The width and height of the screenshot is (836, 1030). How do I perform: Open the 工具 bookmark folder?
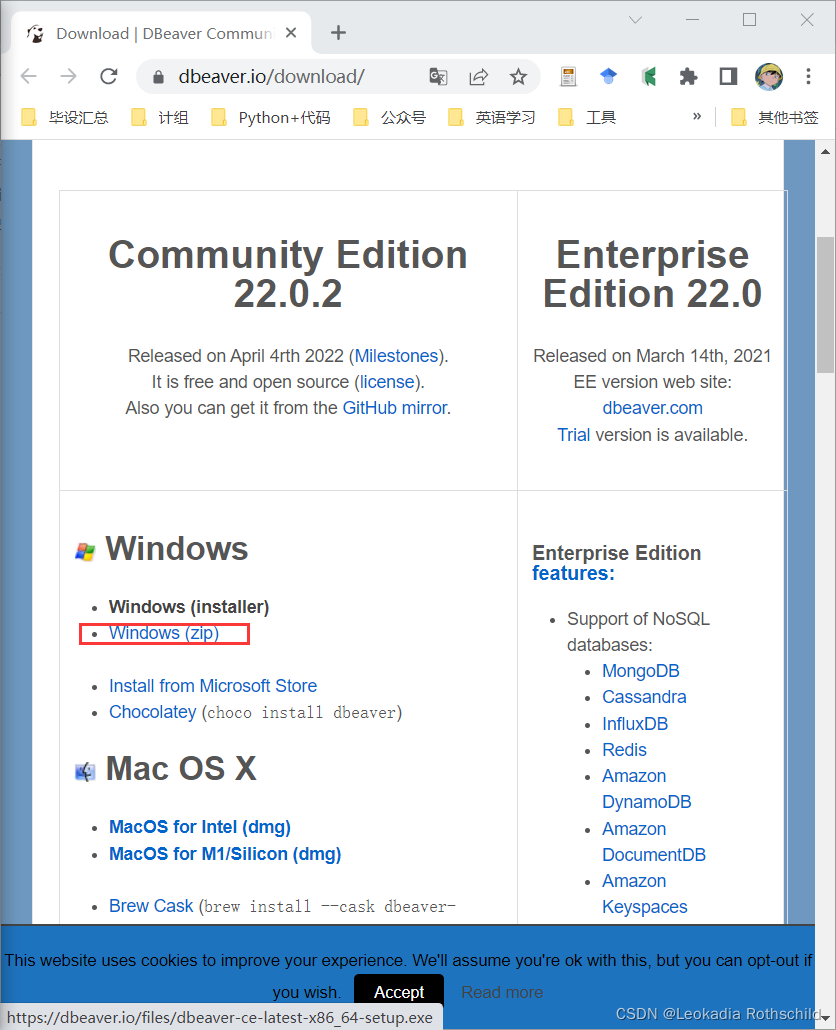(x=586, y=118)
